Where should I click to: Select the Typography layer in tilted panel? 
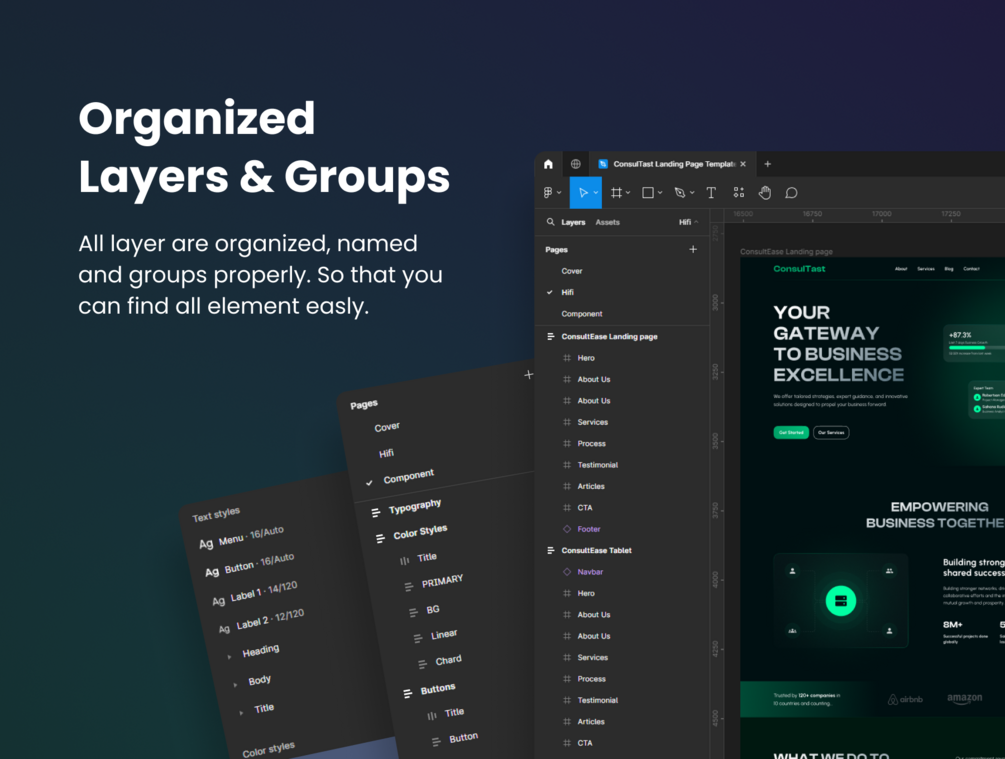pos(415,506)
